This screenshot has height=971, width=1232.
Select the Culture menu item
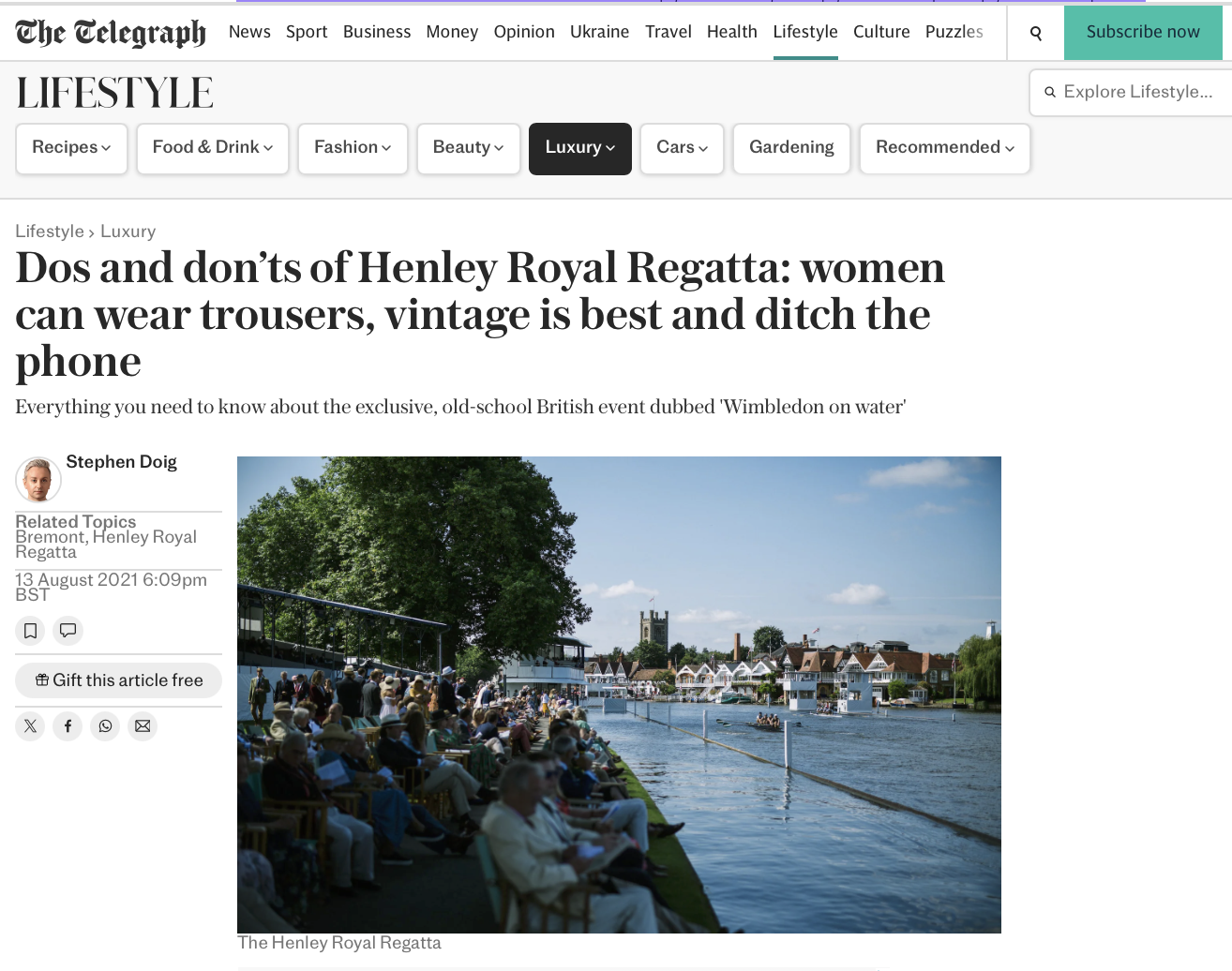tap(881, 32)
